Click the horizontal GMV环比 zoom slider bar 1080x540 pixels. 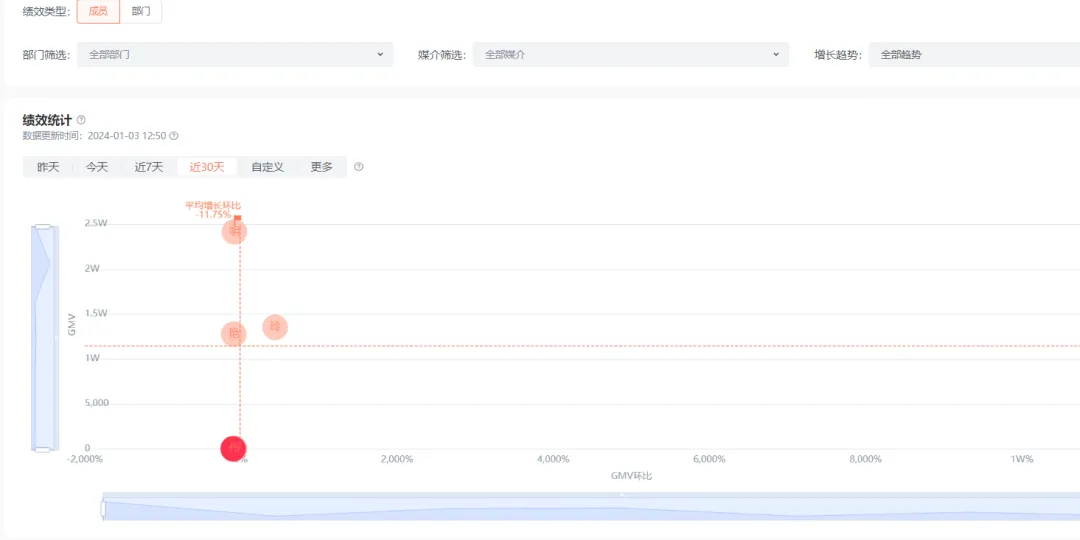click(x=590, y=507)
